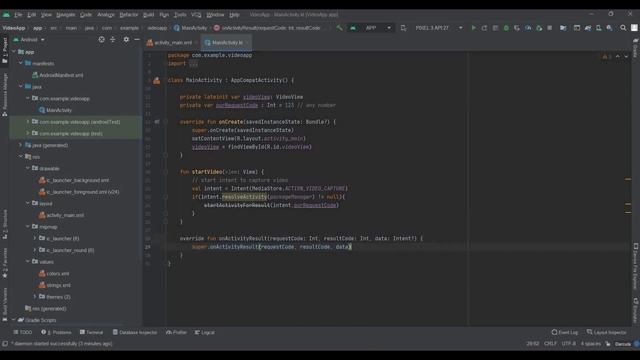The height and width of the screenshot is (360, 640).
Task: Open the Terminal tool window
Action: click(91, 332)
